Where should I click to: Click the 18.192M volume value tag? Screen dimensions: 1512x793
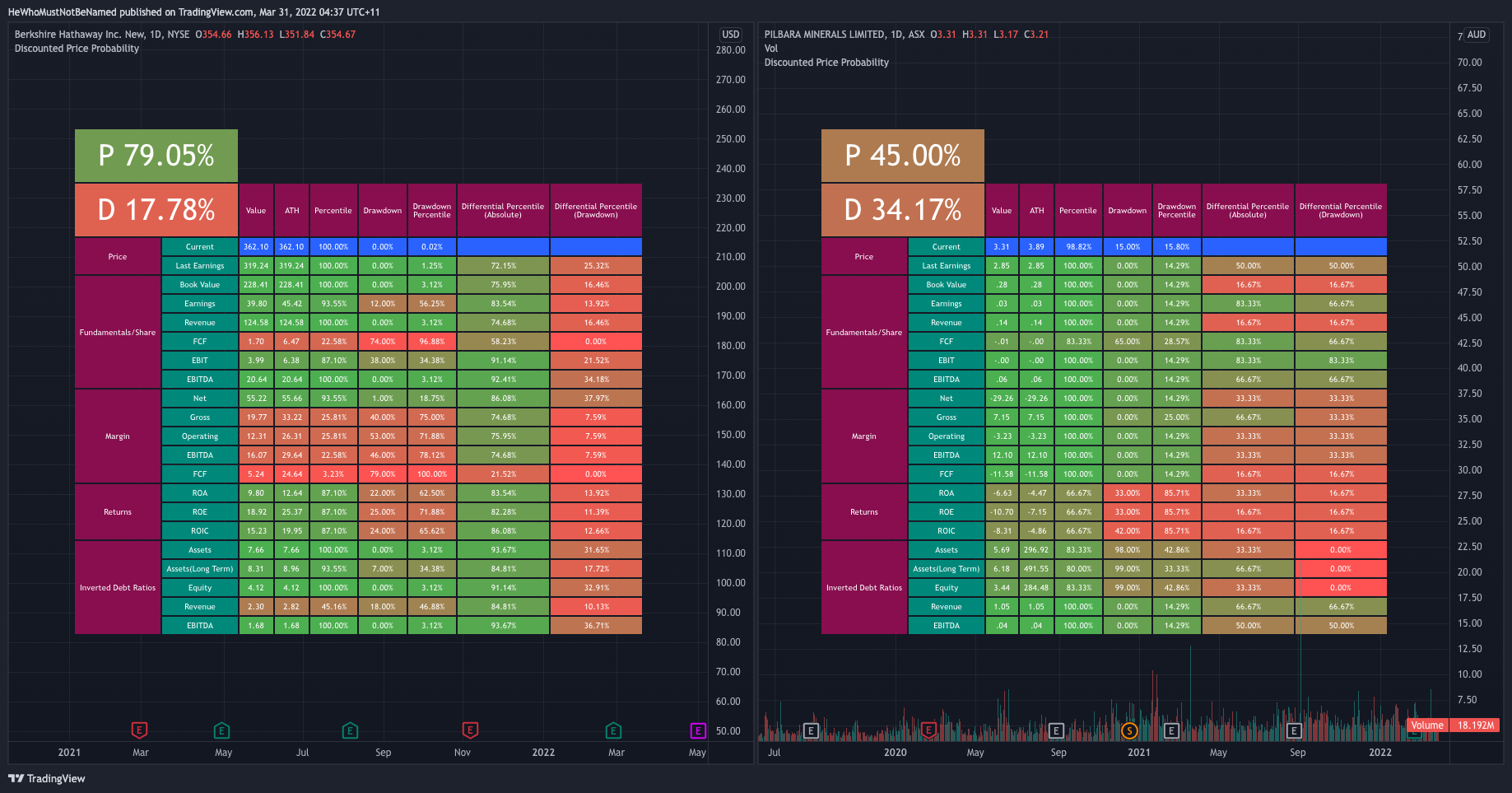tap(1475, 725)
